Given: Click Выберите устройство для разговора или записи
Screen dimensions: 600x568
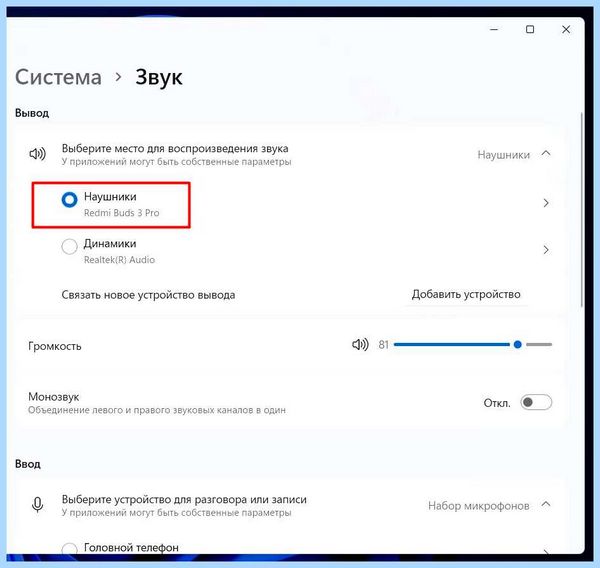Looking at the screenshot, I should (184, 499).
